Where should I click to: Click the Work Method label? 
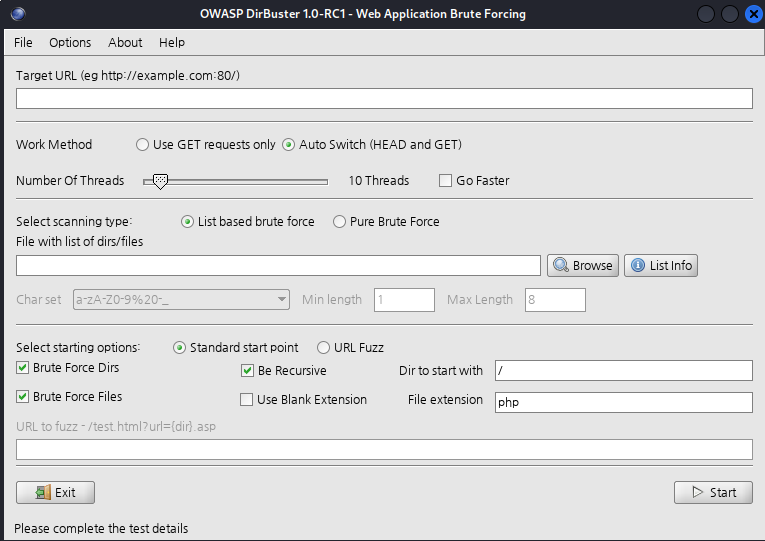(x=54, y=144)
